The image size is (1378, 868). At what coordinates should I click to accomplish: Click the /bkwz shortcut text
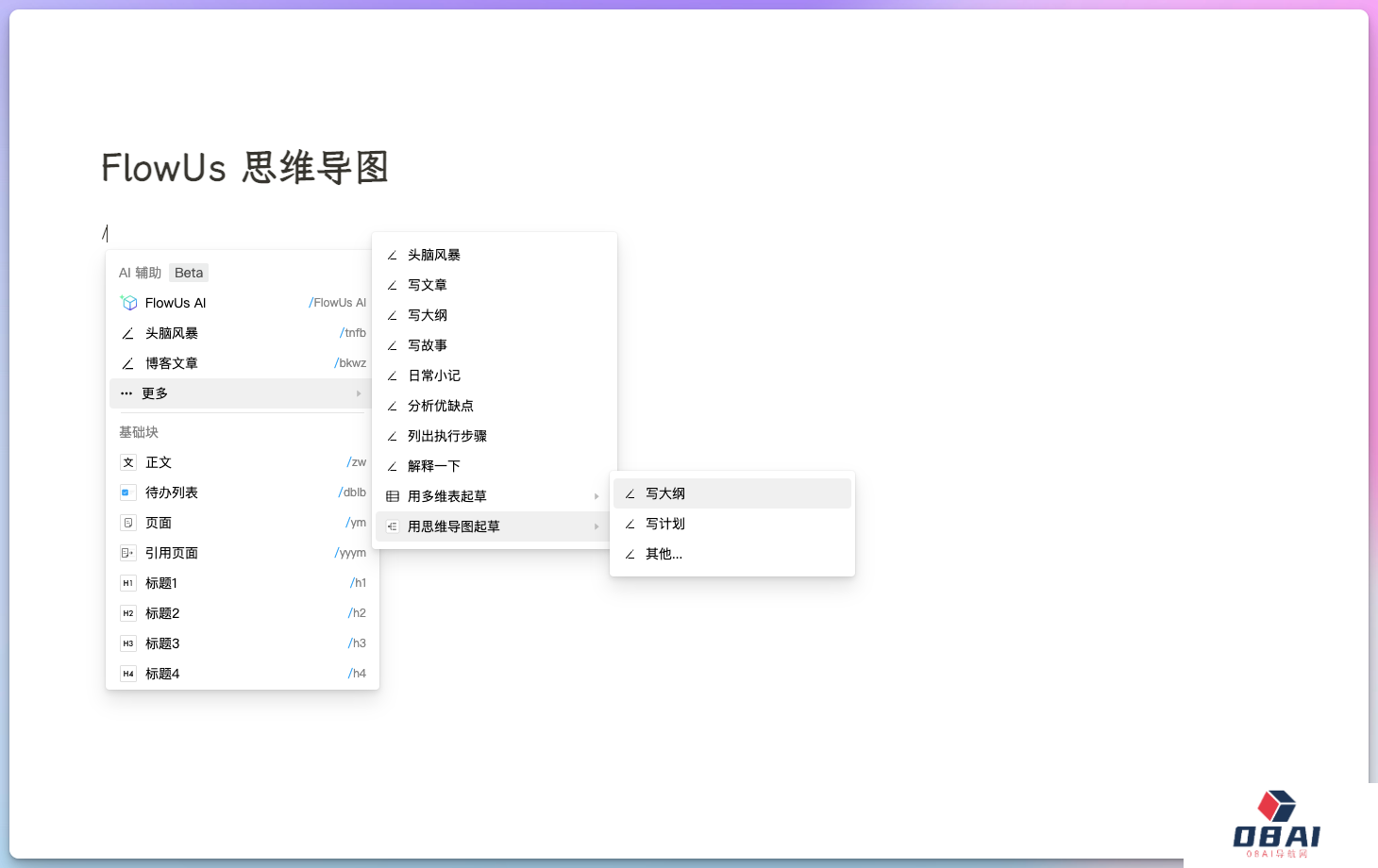tap(350, 363)
